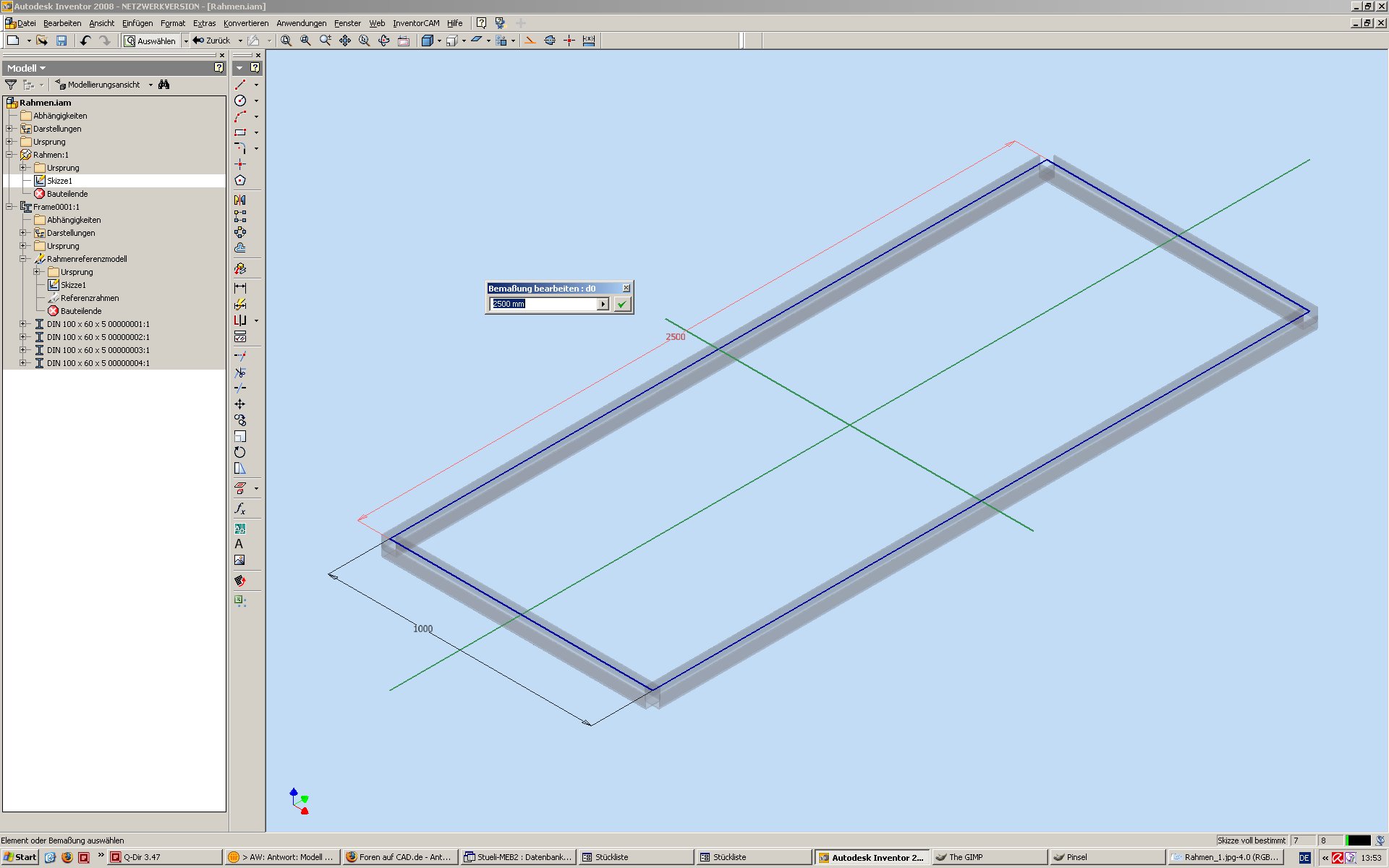
Task: Pick the Polygon sketch tool
Action: (x=240, y=180)
